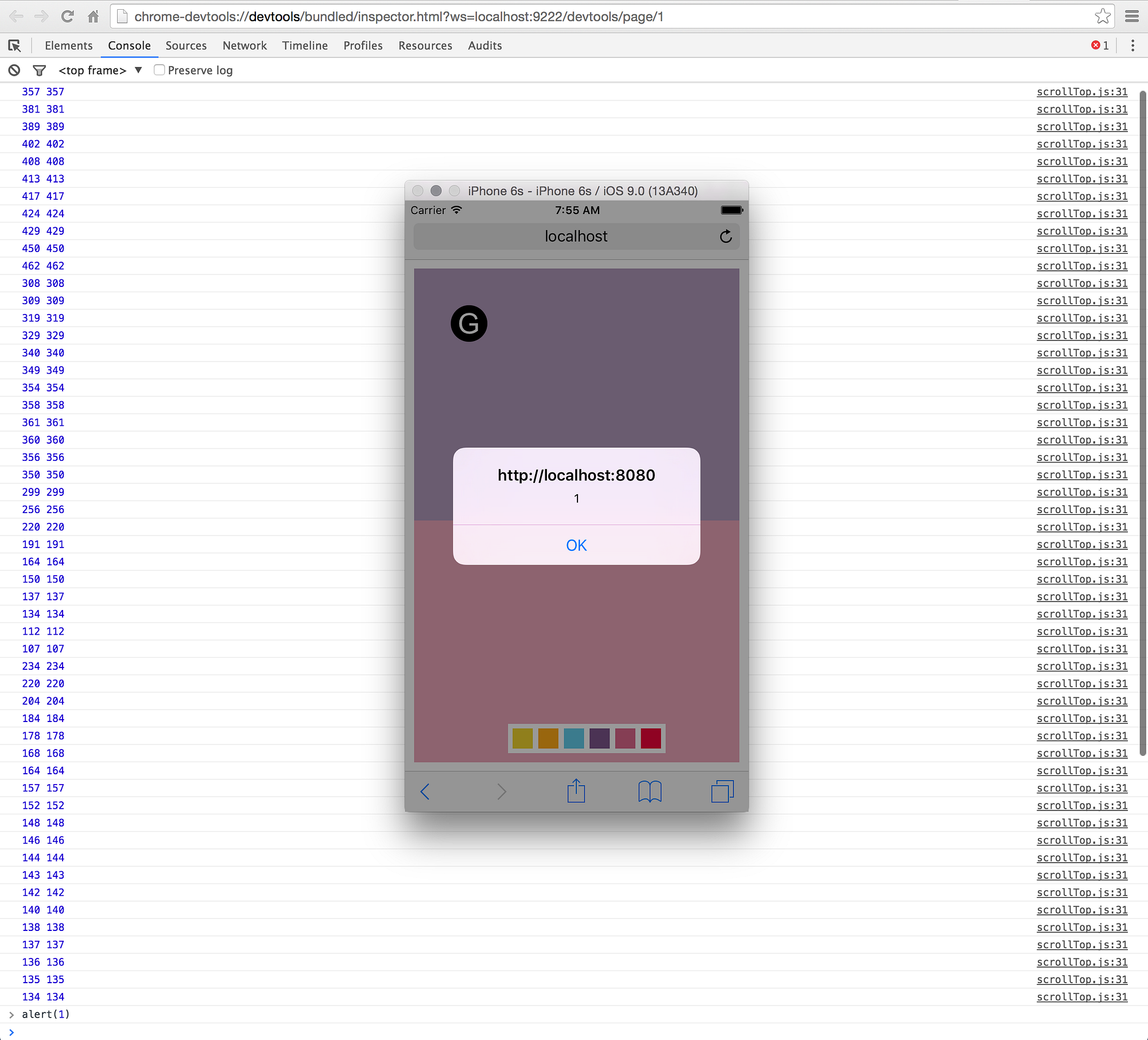Image resolution: width=1148 pixels, height=1040 pixels.
Task: Open the Elements tab
Action: [x=68, y=45]
